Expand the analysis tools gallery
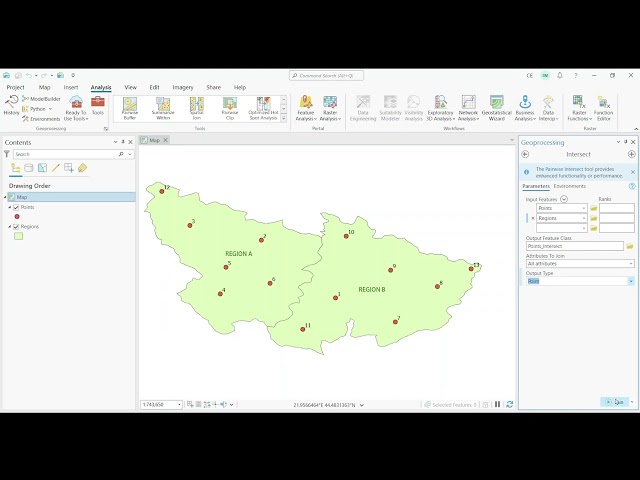The width and height of the screenshot is (640, 480). (284, 118)
